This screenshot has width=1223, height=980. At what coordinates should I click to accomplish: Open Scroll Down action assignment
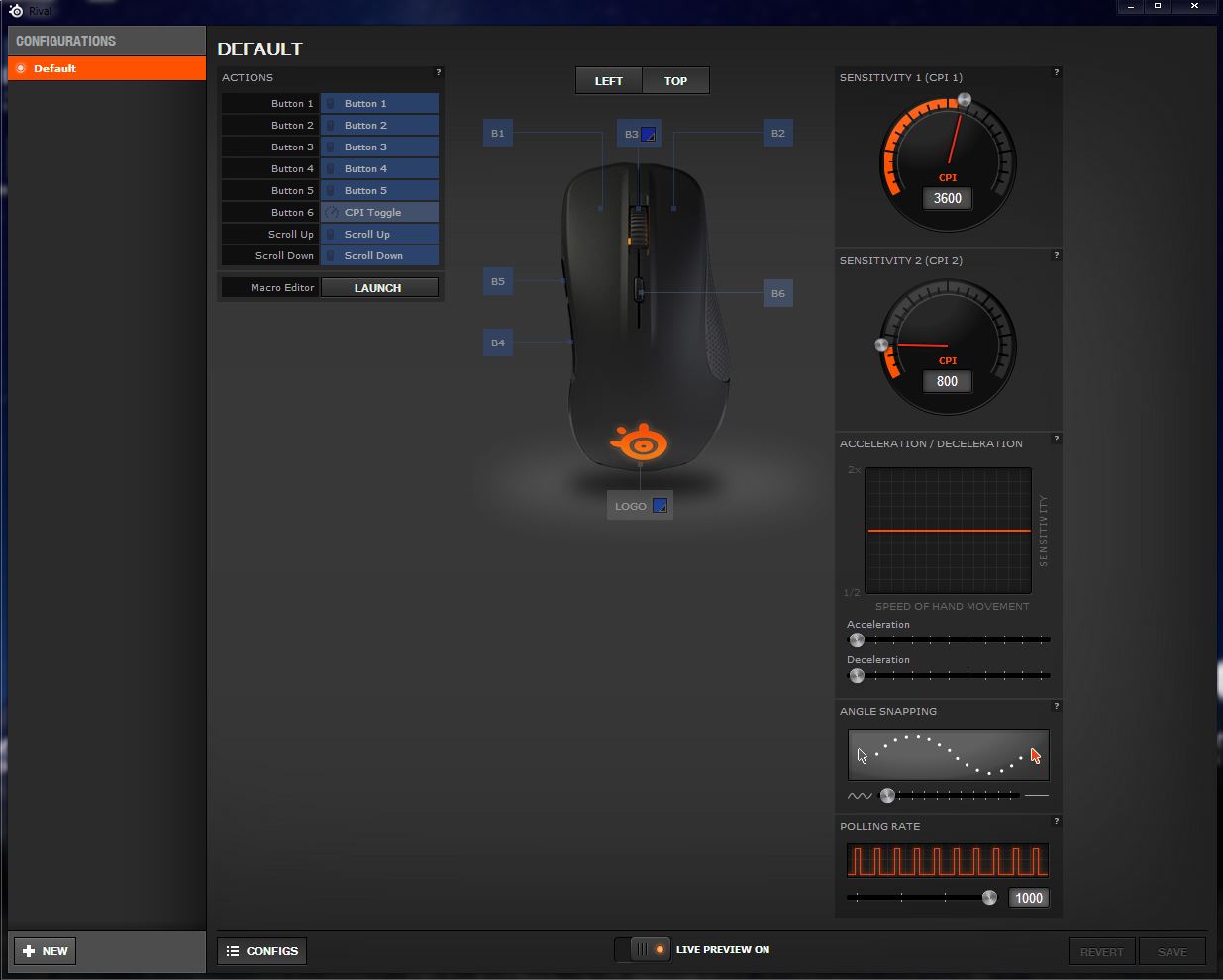pyautogui.click(x=379, y=255)
